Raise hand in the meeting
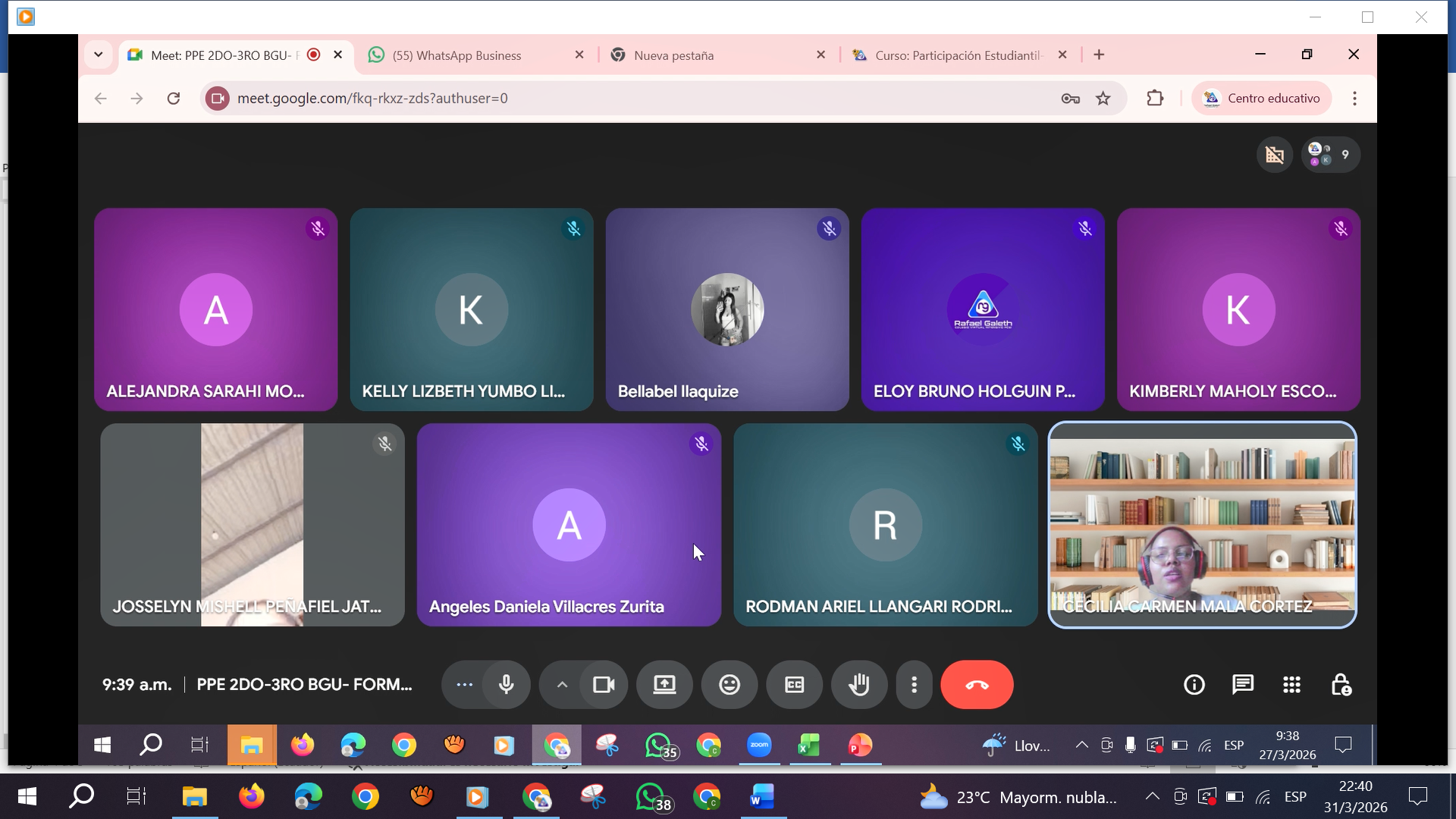Screen dimensions: 1456x819 tap(858, 685)
